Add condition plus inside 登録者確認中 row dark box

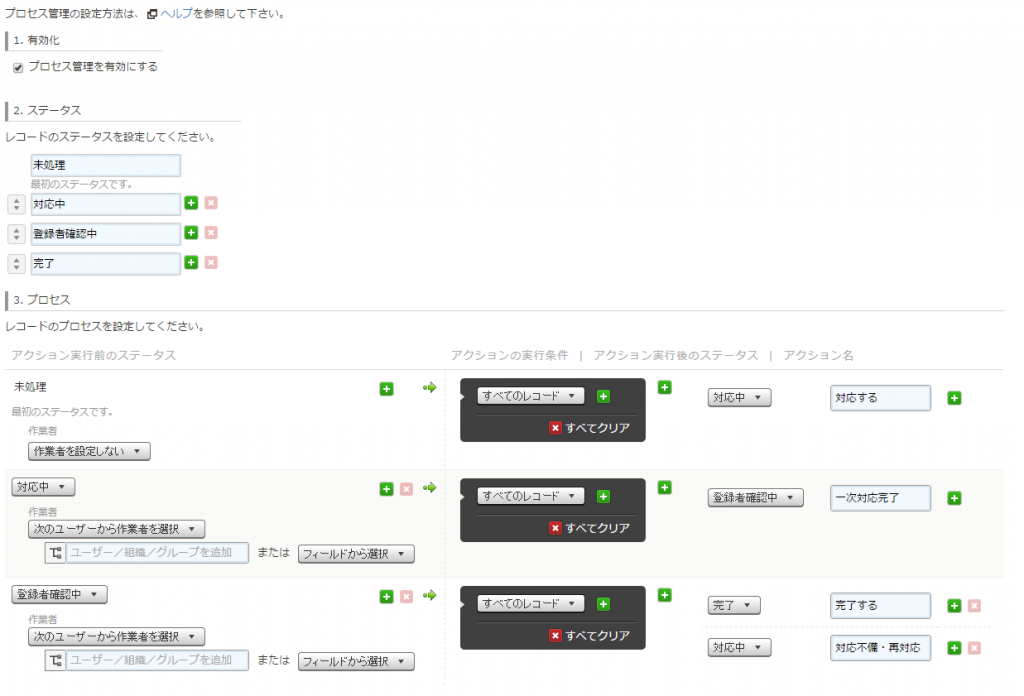tap(603, 605)
